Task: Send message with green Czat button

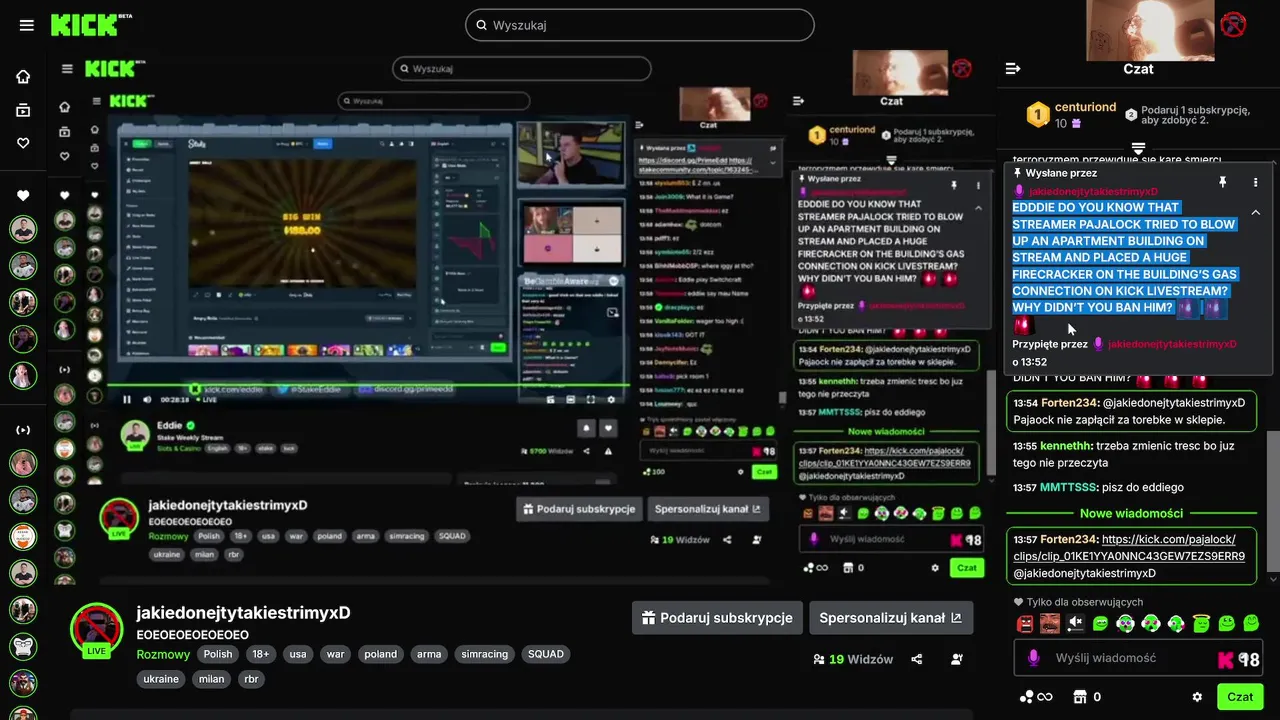Action: [x=1240, y=696]
